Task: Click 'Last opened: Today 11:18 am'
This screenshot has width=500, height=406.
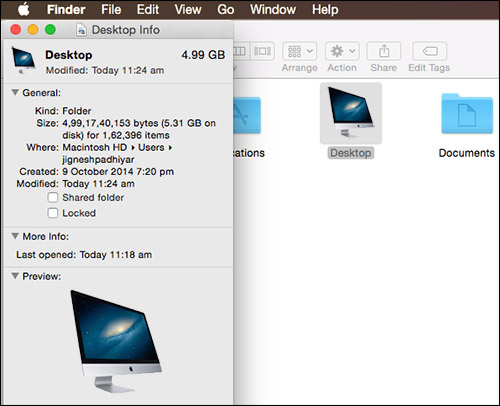Action: point(84,255)
